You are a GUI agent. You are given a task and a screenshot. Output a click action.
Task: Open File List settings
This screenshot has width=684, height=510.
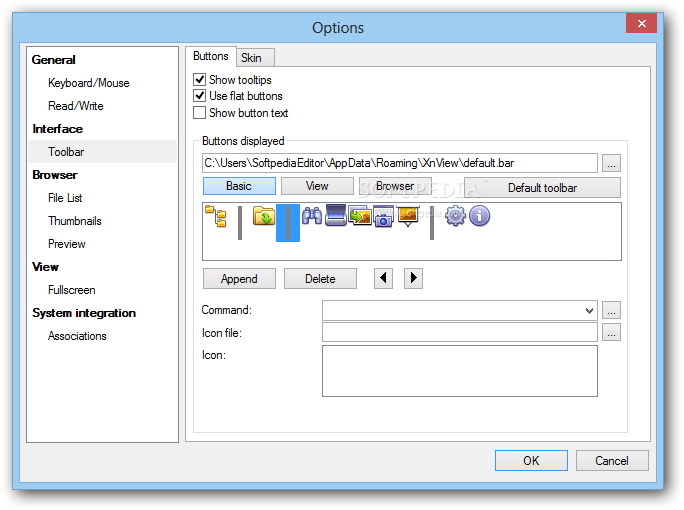[65, 198]
